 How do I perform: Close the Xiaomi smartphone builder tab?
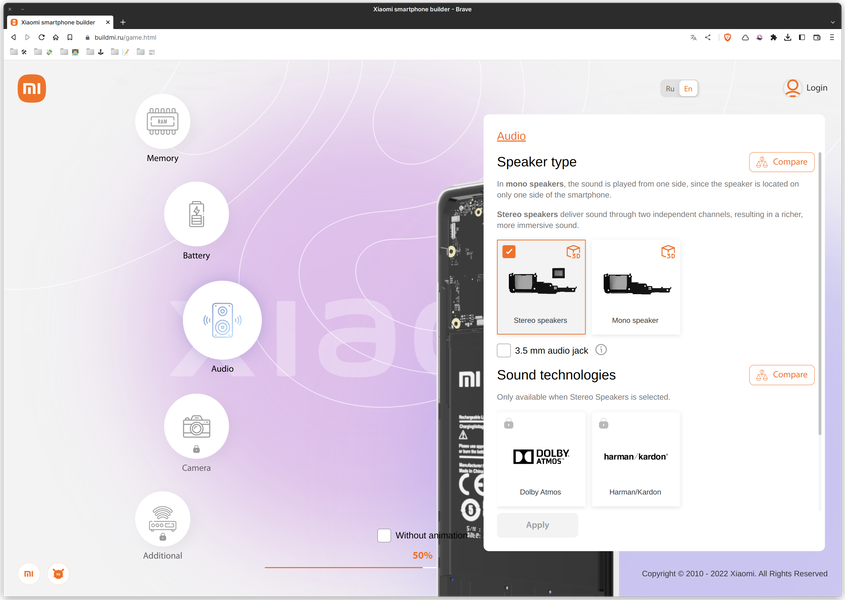pyautogui.click(x=108, y=22)
